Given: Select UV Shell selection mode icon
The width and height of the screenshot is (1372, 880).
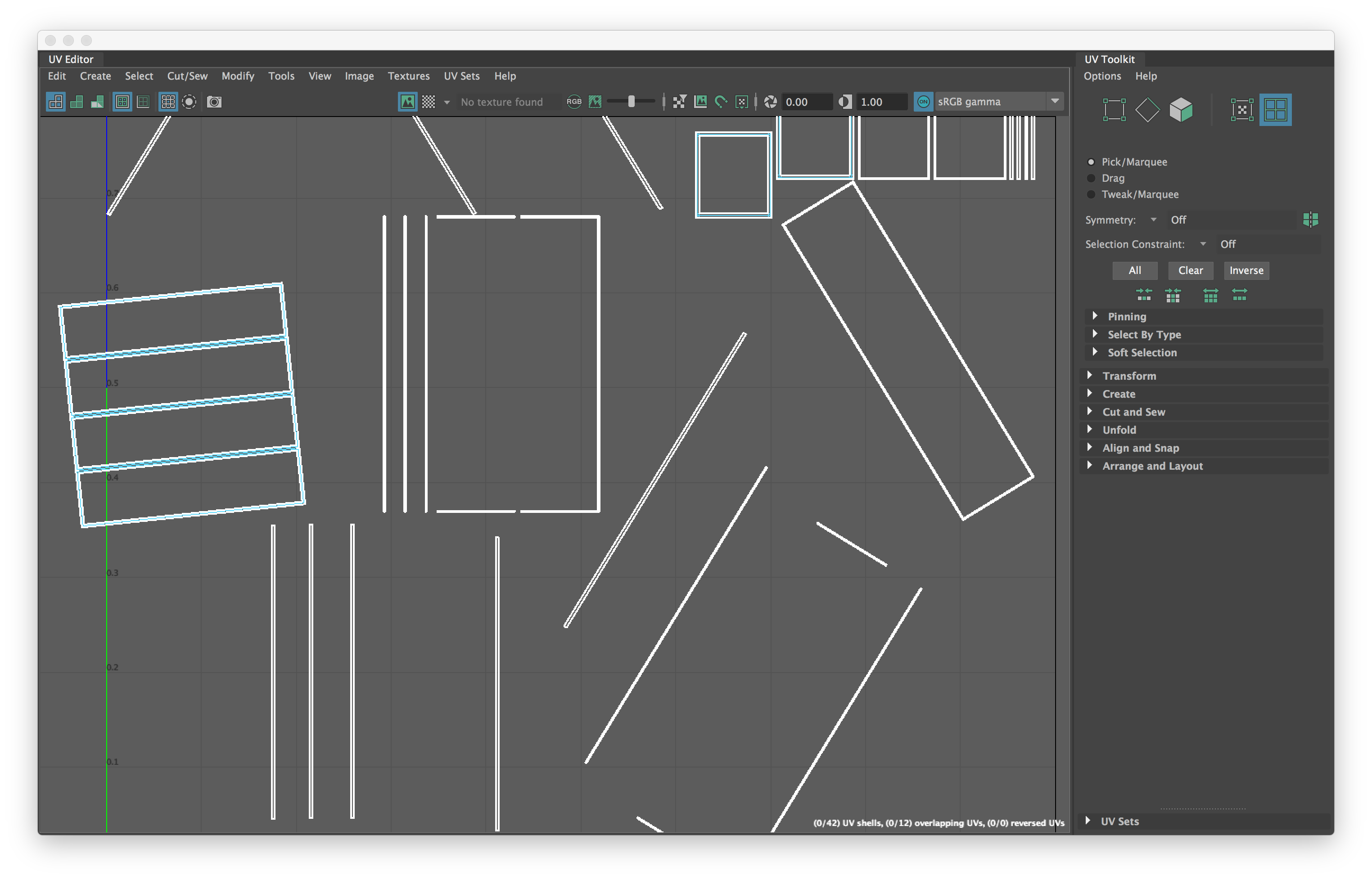Looking at the screenshot, I should (1275, 109).
